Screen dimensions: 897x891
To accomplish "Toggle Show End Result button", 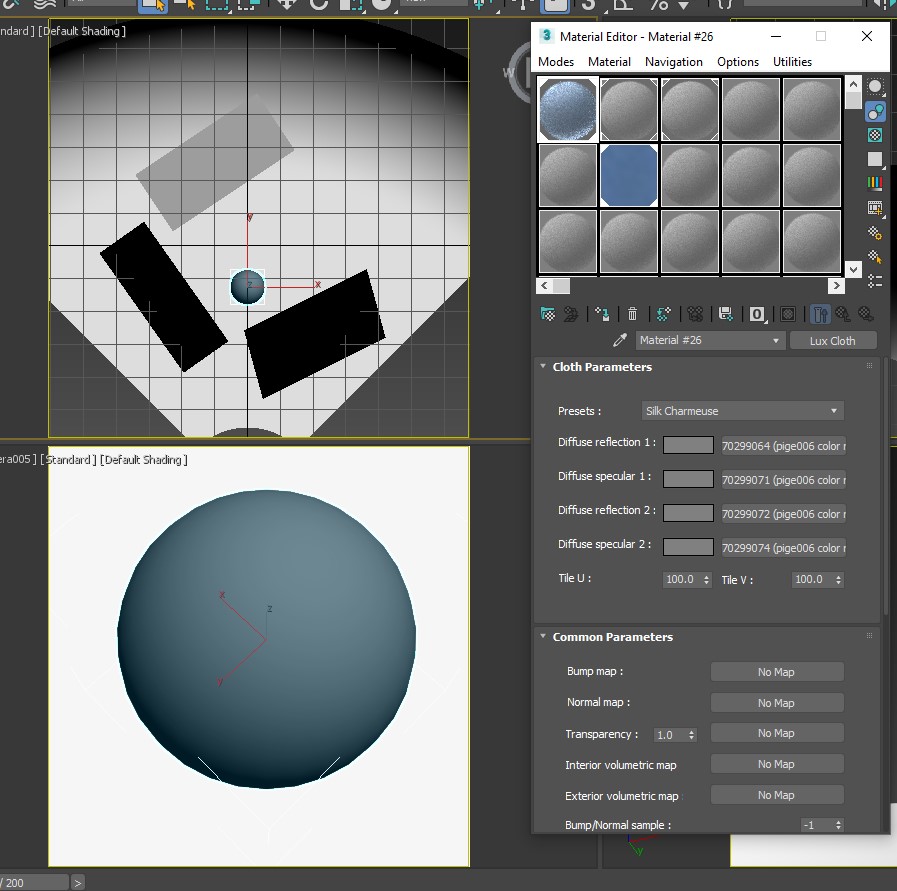I will click(819, 314).
